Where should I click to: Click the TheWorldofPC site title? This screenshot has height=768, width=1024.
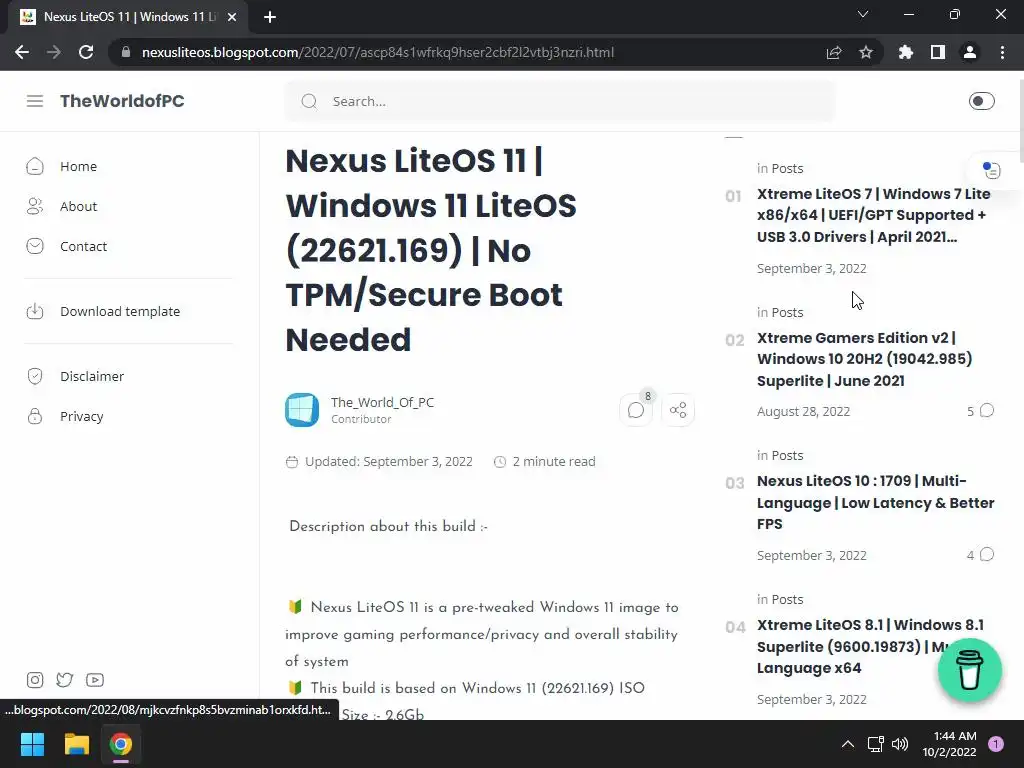122,101
